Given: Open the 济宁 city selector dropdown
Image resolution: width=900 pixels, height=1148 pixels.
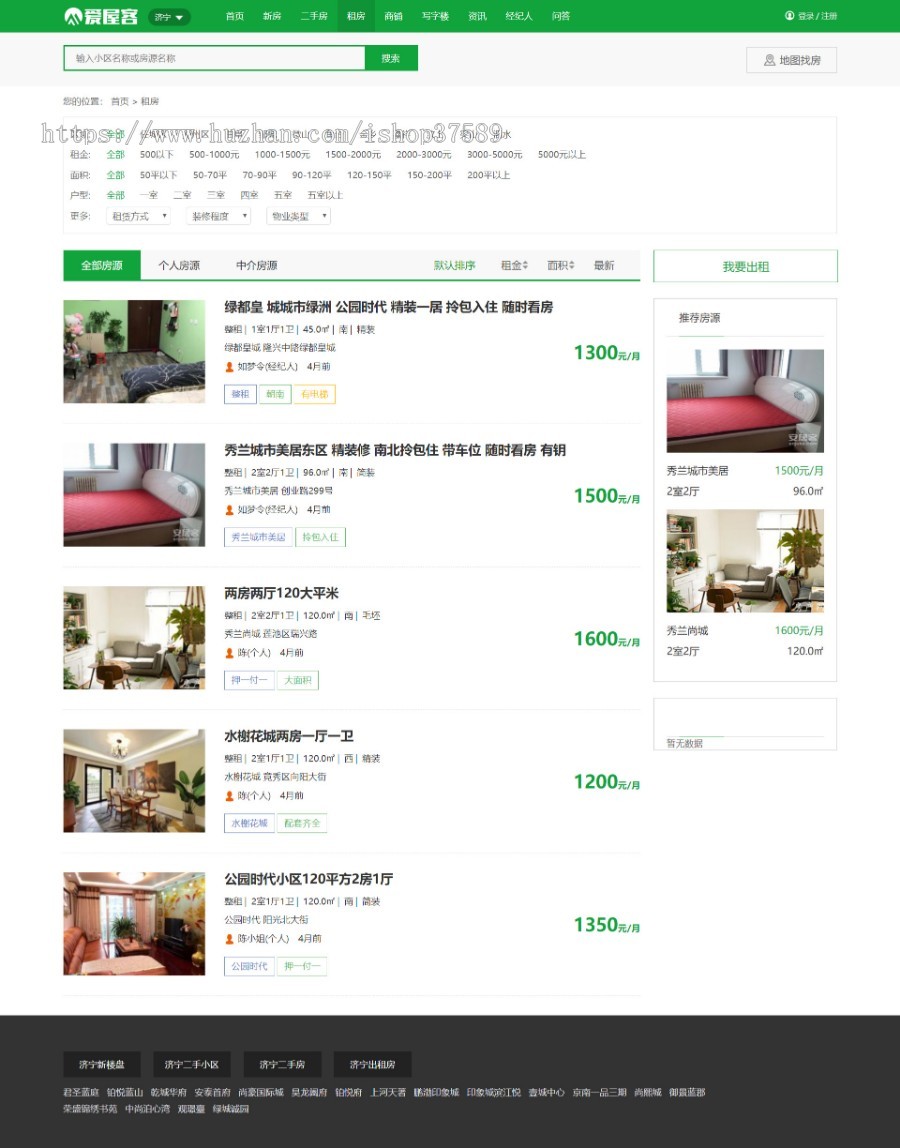Looking at the screenshot, I should (x=169, y=16).
